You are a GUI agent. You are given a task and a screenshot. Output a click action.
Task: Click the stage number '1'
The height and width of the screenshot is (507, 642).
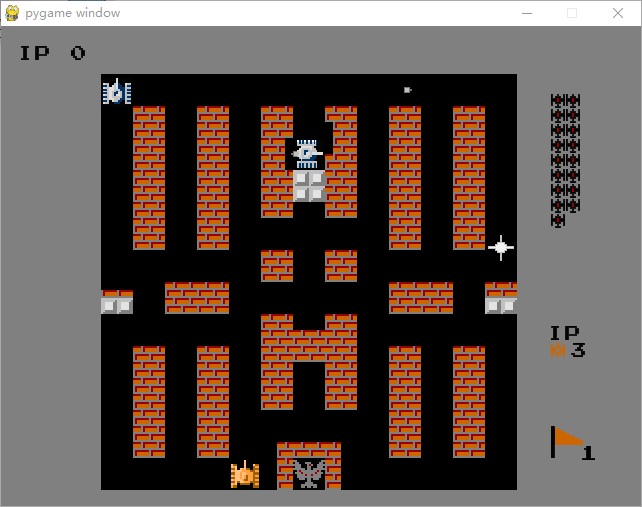pos(588,453)
